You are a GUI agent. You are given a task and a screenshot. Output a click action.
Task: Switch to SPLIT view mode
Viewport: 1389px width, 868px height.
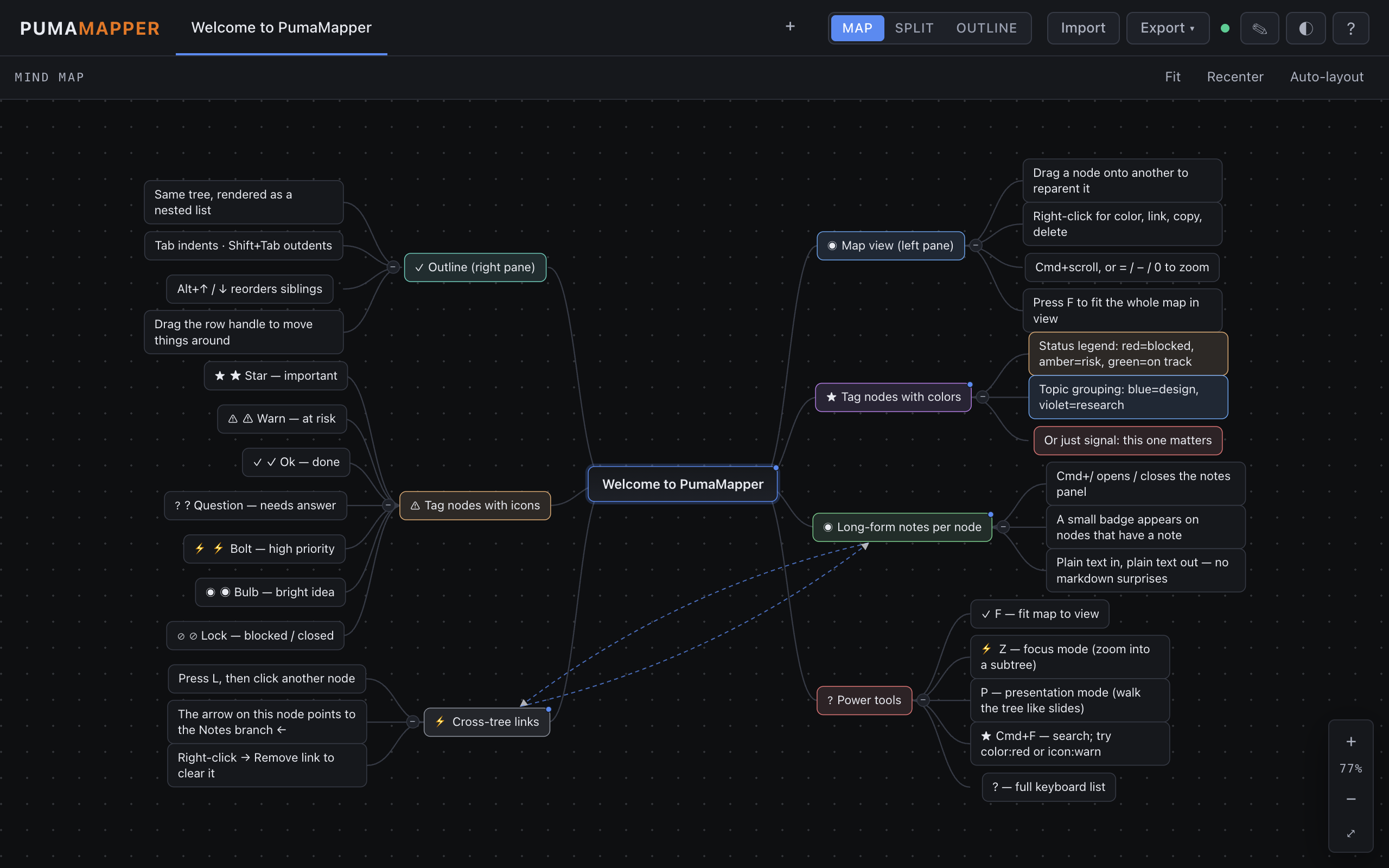tap(914, 28)
